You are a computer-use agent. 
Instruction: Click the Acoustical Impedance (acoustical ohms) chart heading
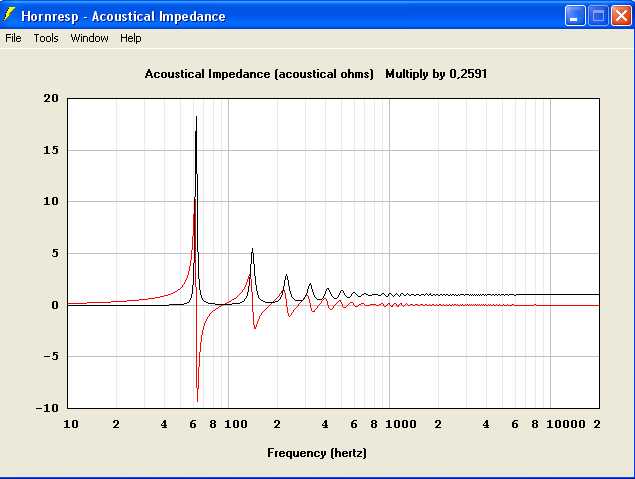point(259,74)
